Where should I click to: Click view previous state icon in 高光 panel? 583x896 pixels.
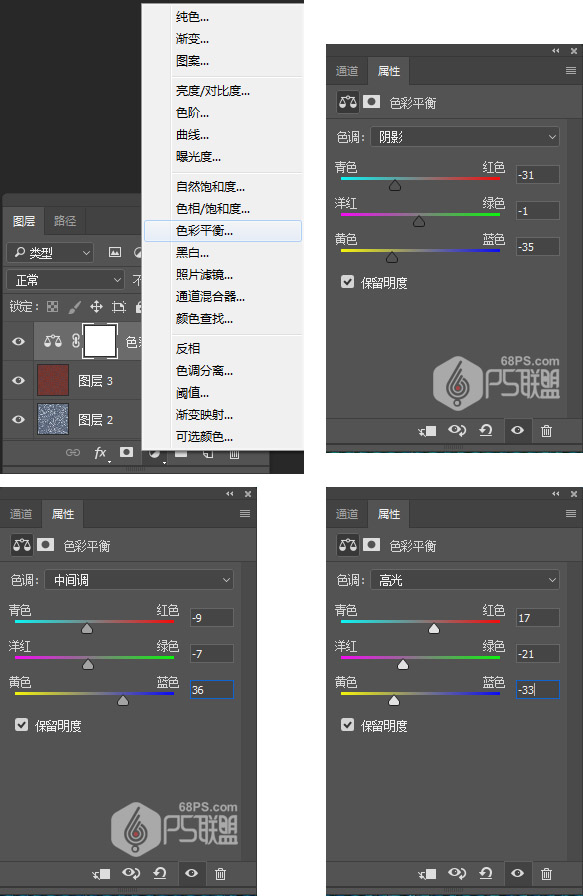457,873
